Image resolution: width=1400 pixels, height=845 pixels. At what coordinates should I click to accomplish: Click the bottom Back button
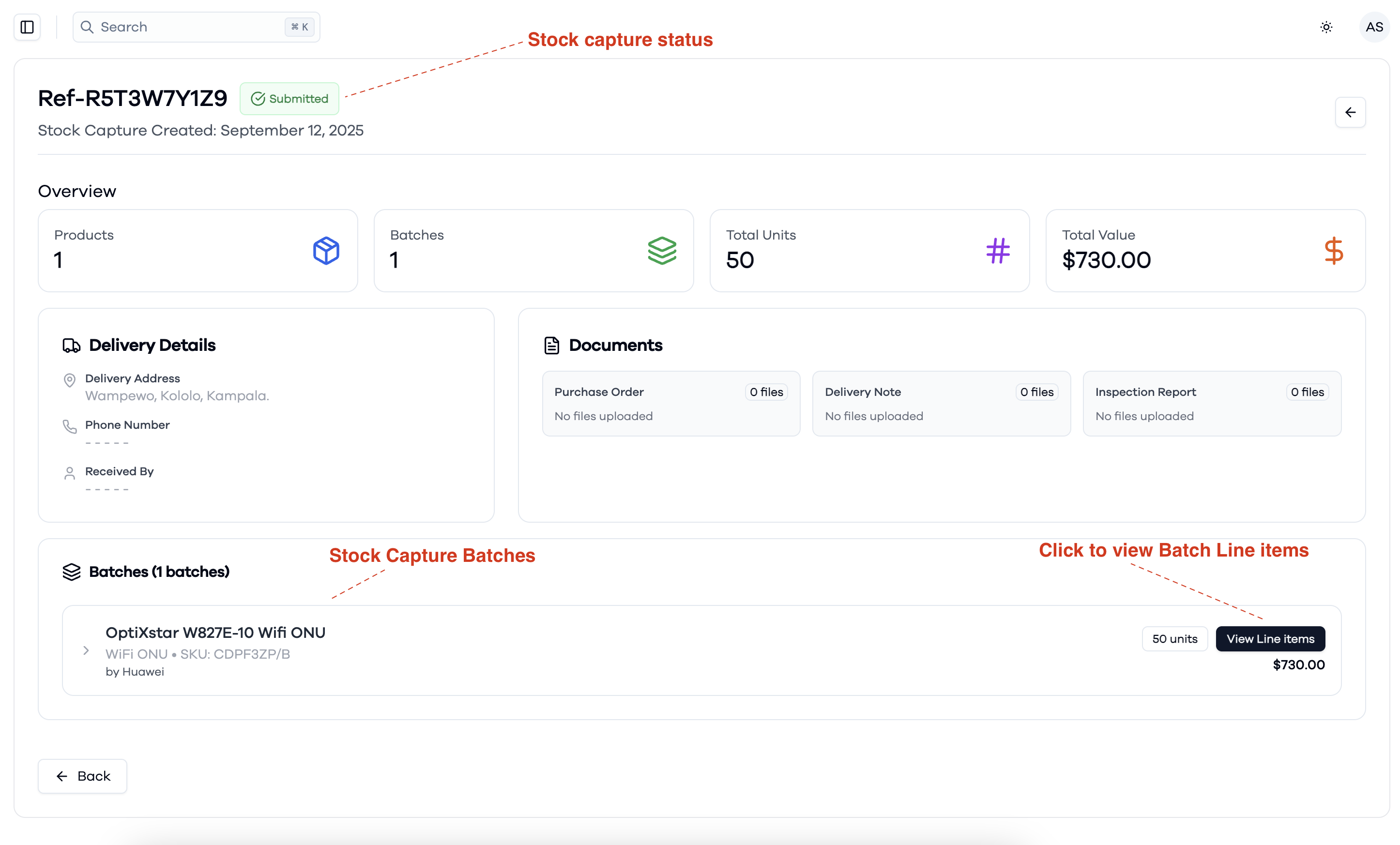coord(82,776)
